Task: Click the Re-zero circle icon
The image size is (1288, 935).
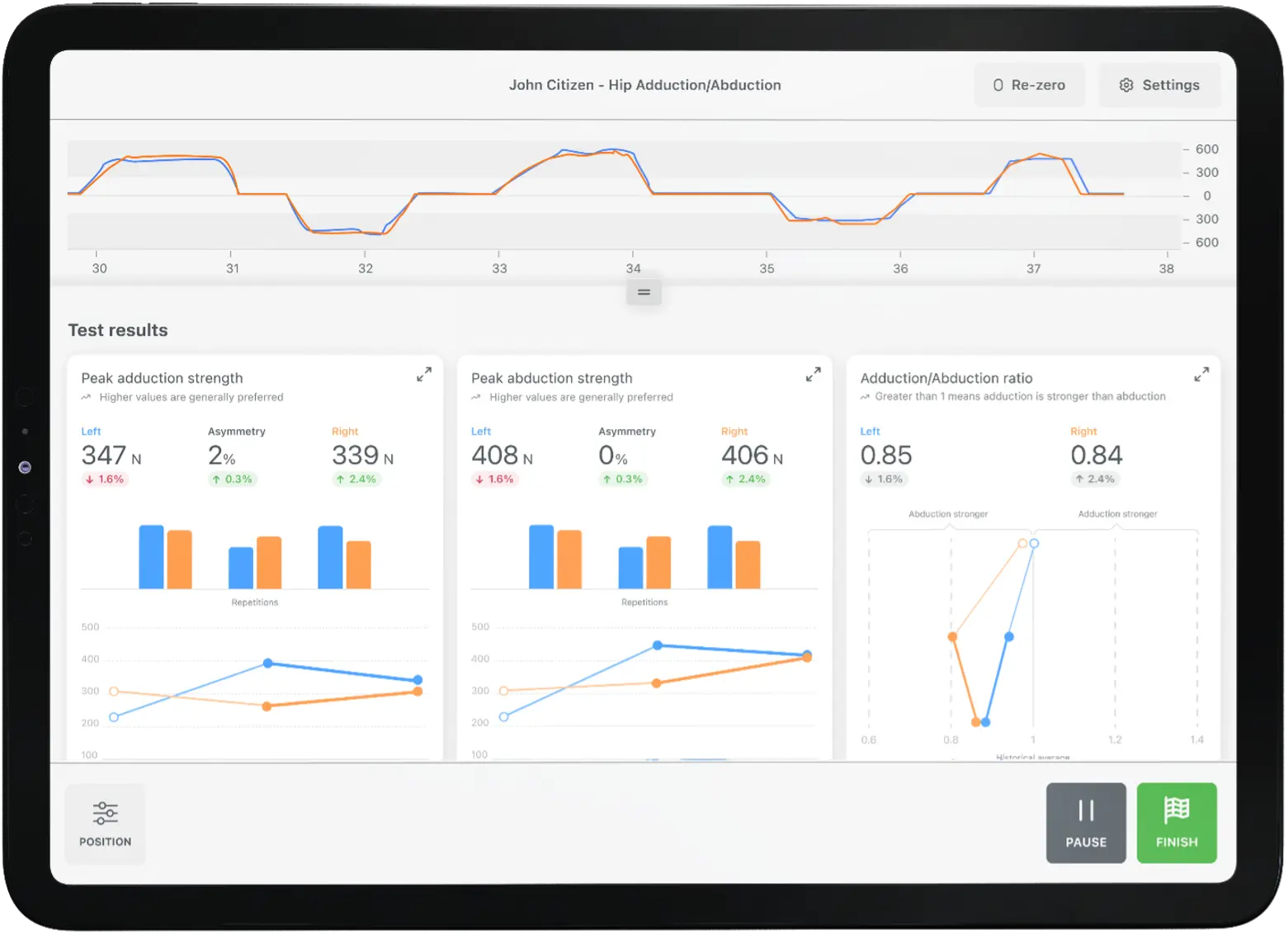Action: click(x=998, y=84)
